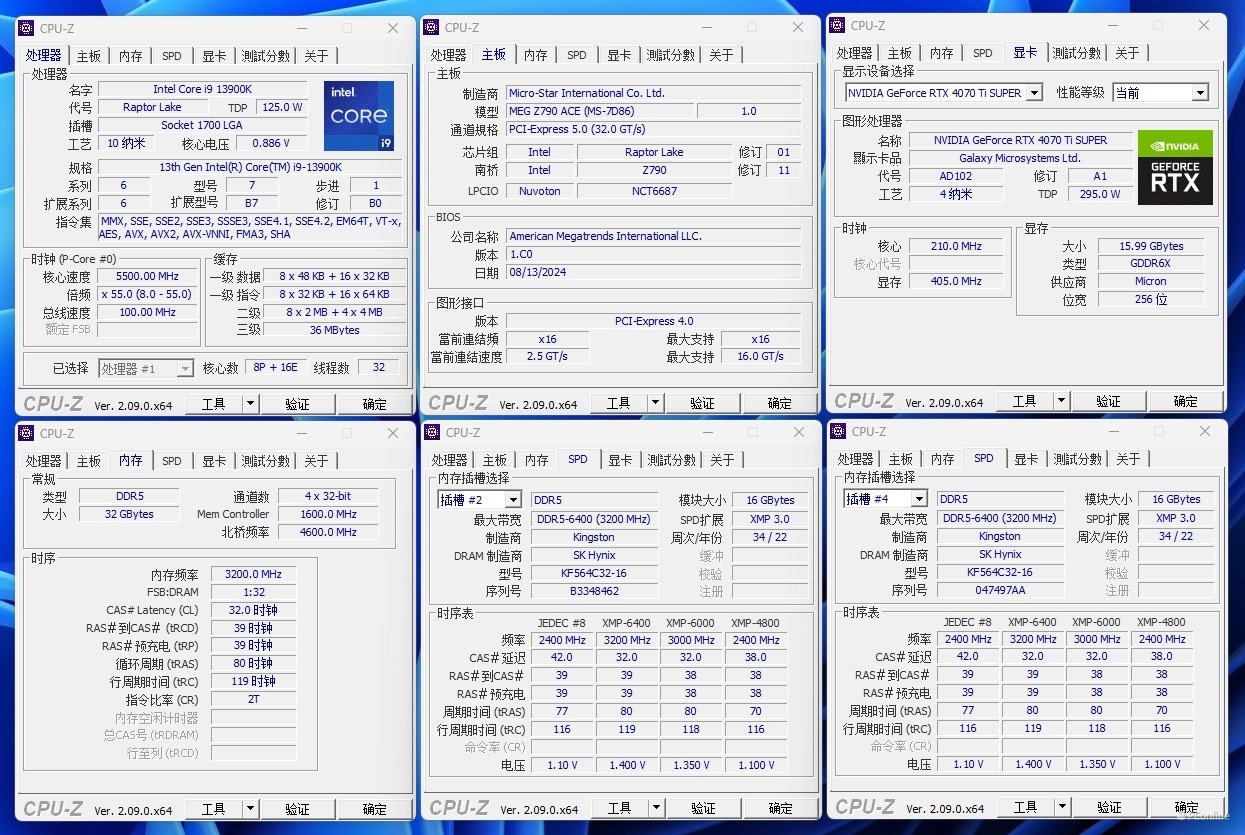1245x835 pixels.
Task: Click the BIOS date value 08/13/2024
Action: click(x=653, y=272)
